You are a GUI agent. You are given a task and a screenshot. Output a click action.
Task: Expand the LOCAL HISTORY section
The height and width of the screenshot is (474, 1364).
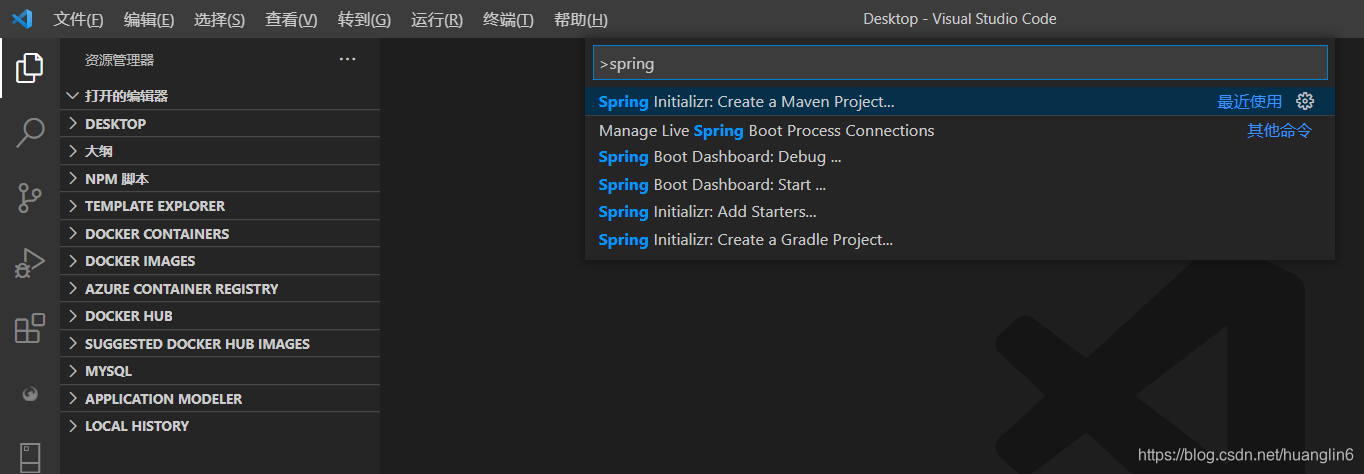220,426
